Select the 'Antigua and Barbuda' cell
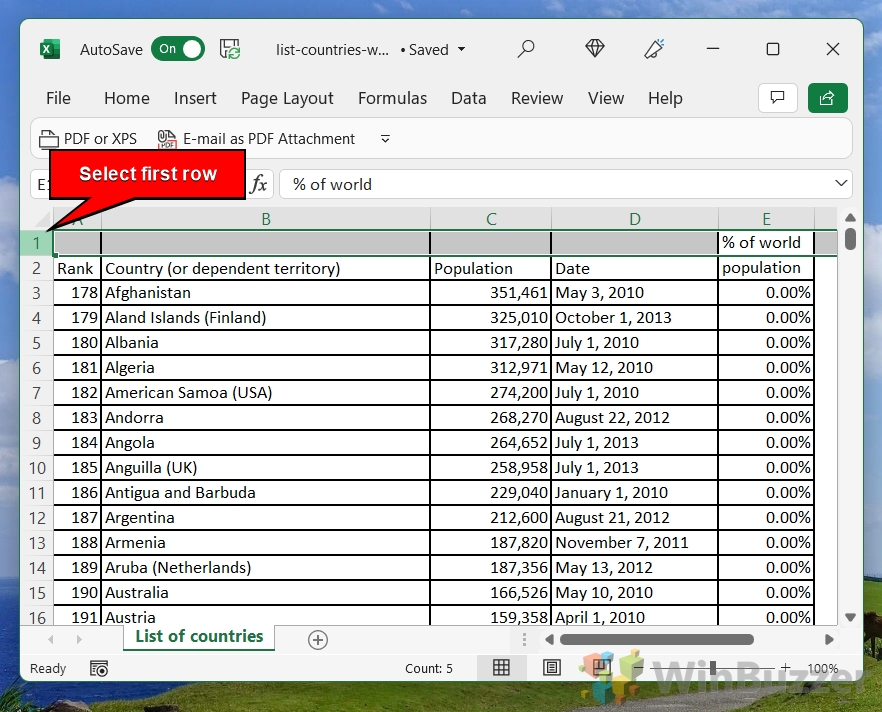Image resolution: width=882 pixels, height=712 pixels. tap(266, 493)
